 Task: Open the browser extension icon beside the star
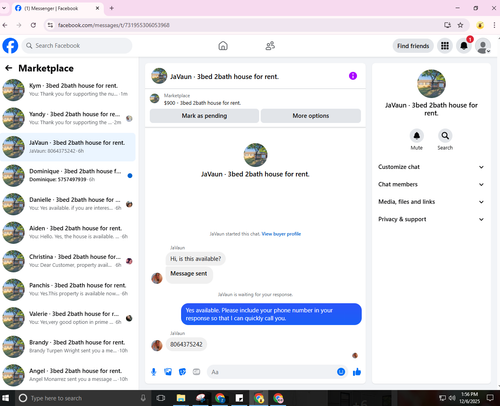click(x=480, y=25)
